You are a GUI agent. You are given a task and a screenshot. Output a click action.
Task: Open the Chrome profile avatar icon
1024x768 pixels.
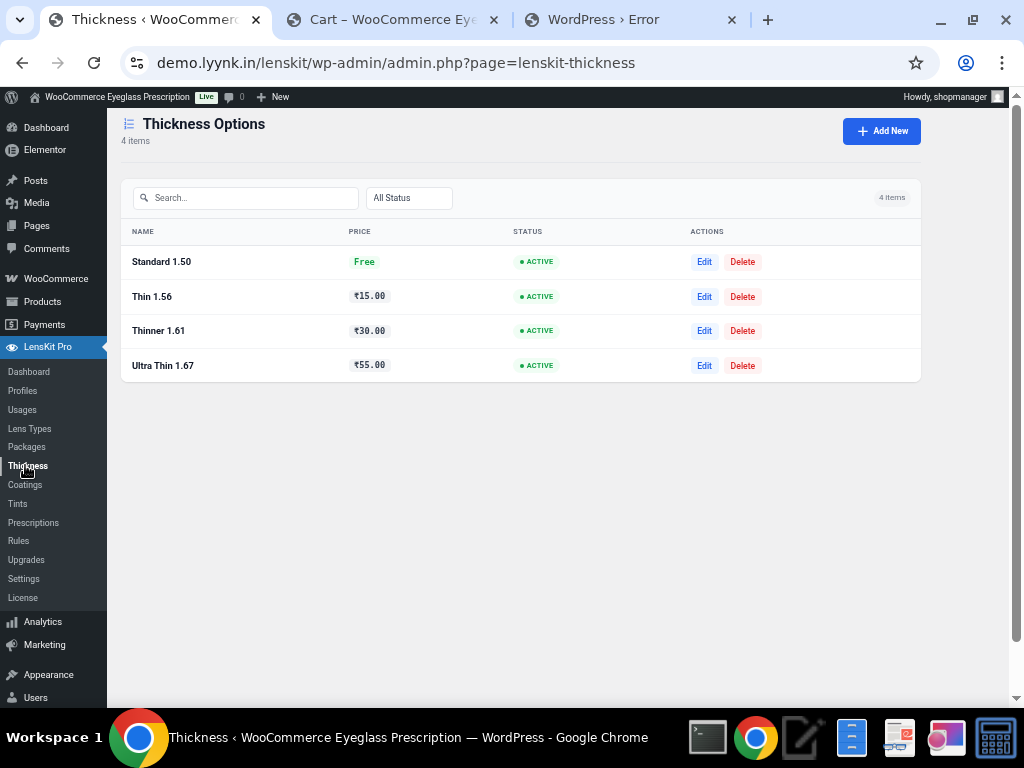(x=965, y=63)
